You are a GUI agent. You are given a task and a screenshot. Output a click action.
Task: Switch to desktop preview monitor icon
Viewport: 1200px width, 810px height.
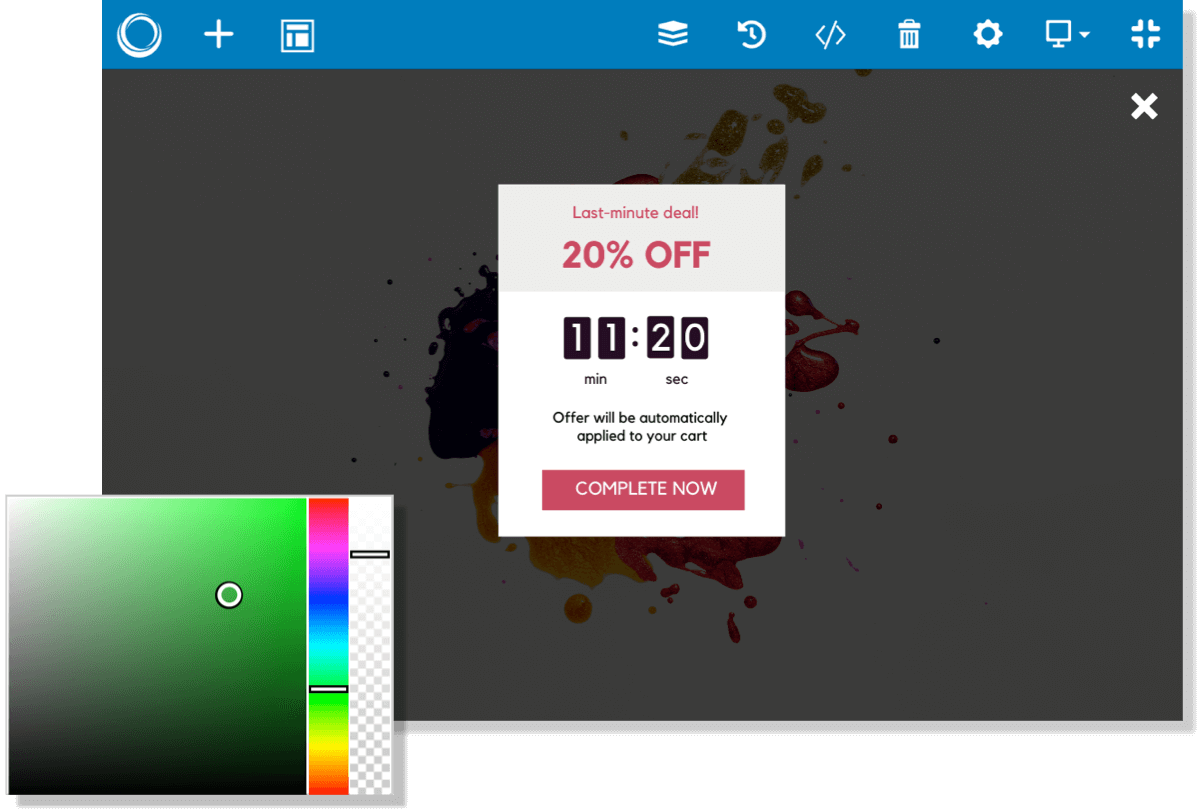coord(1060,34)
